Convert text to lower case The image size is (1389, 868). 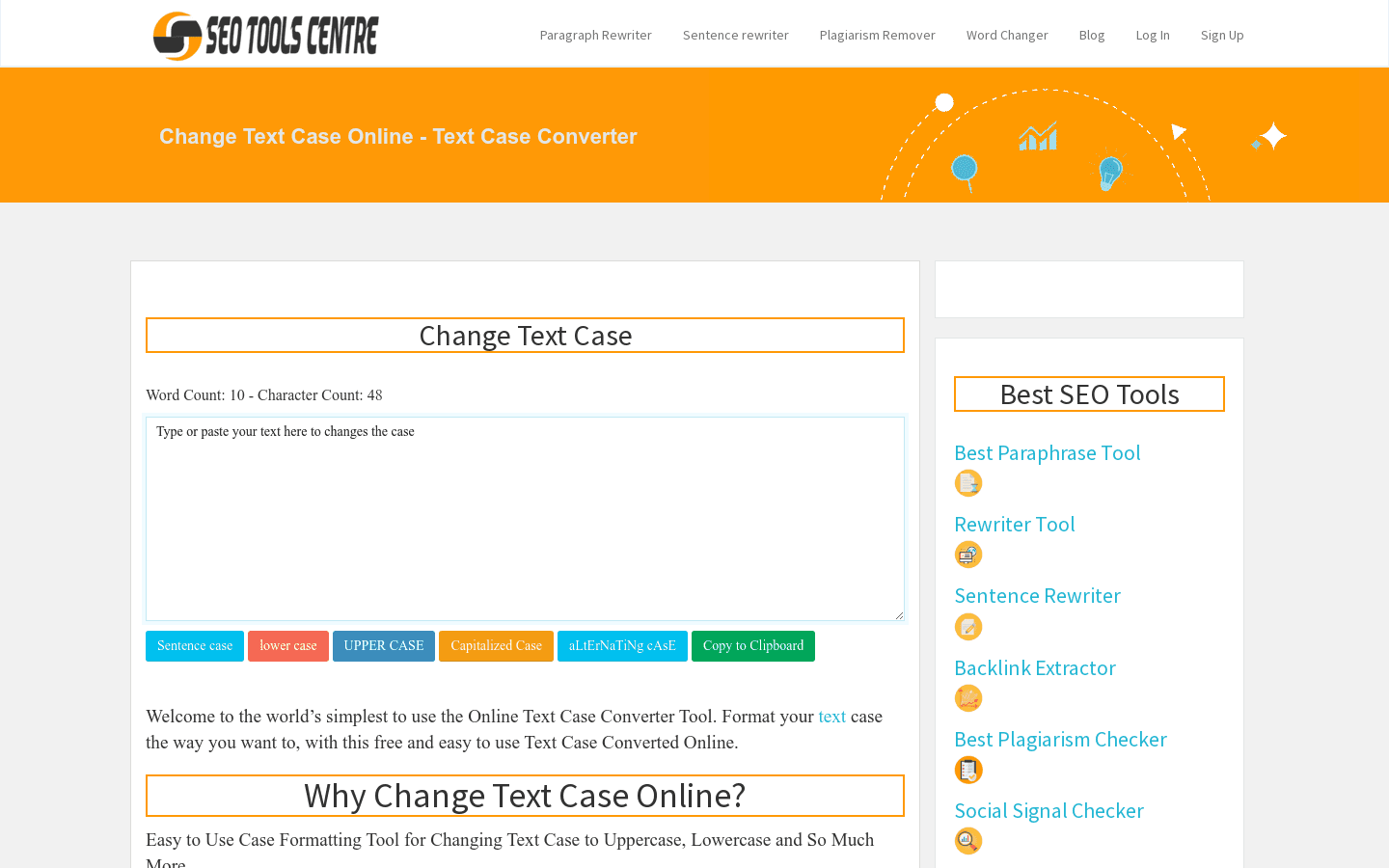point(287,645)
